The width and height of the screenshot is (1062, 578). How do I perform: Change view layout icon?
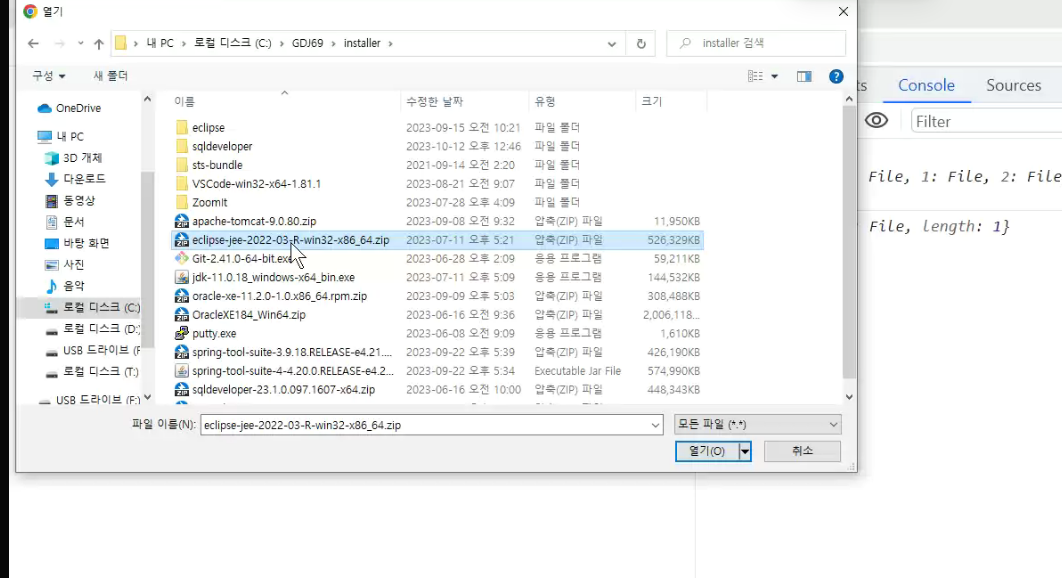click(x=755, y=77)
